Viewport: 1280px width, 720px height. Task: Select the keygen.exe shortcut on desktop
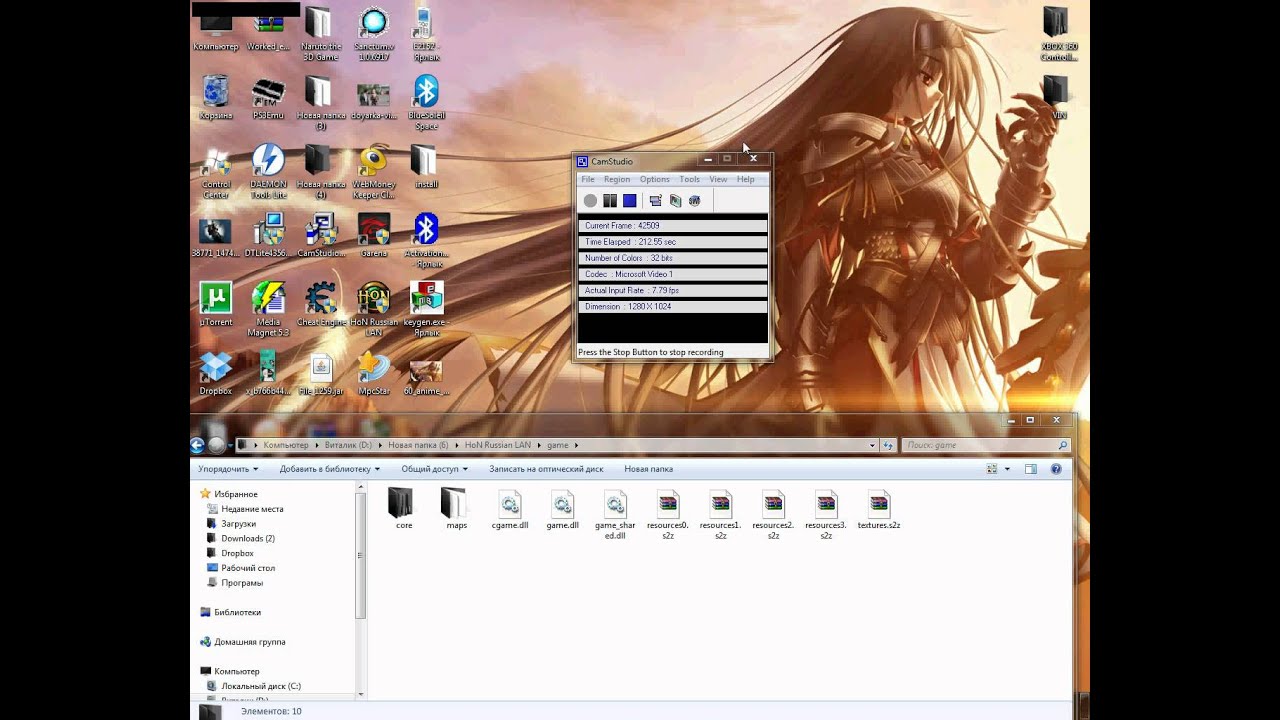point(427,308)
